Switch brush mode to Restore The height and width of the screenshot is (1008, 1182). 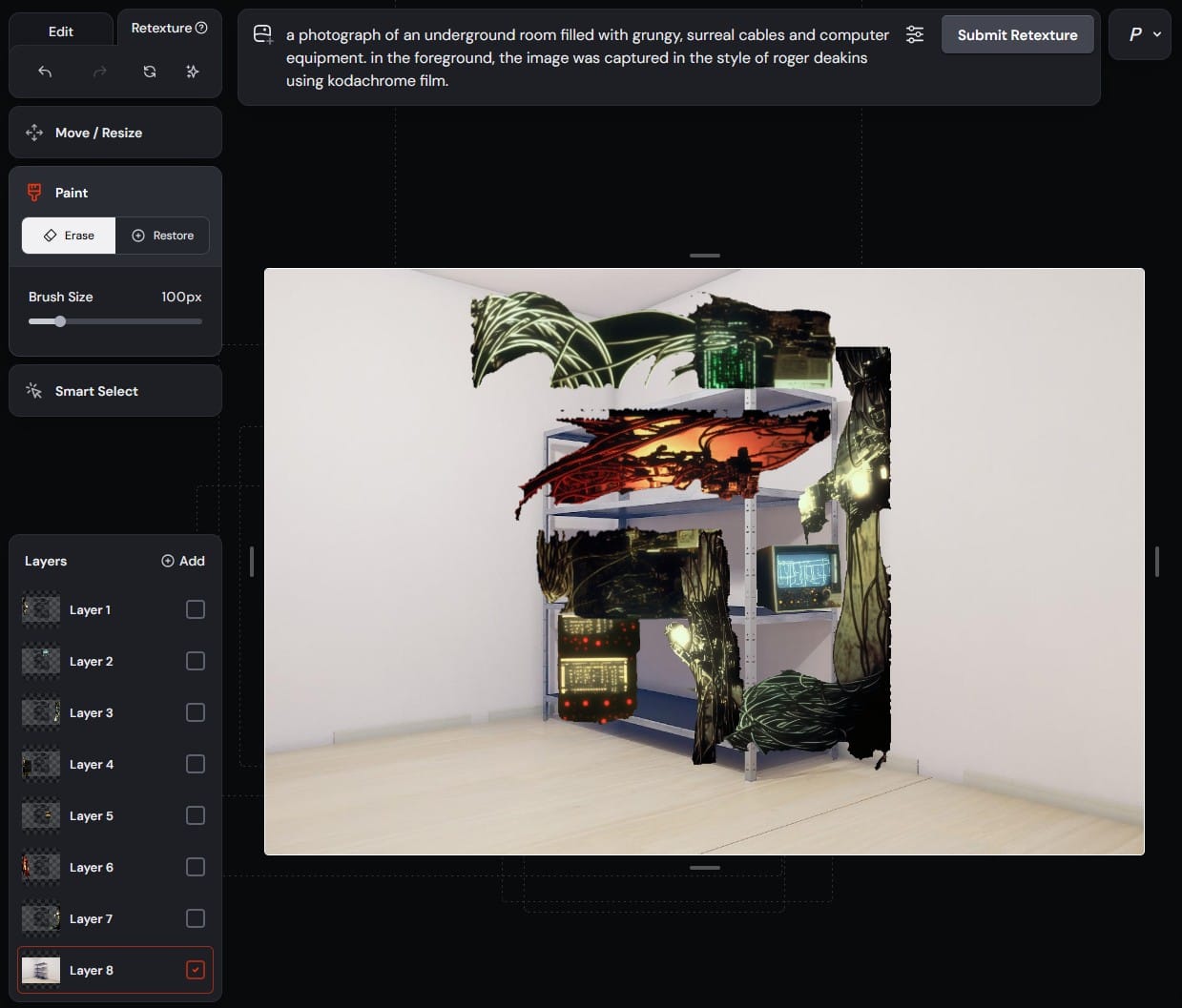(x=162, y=236)
